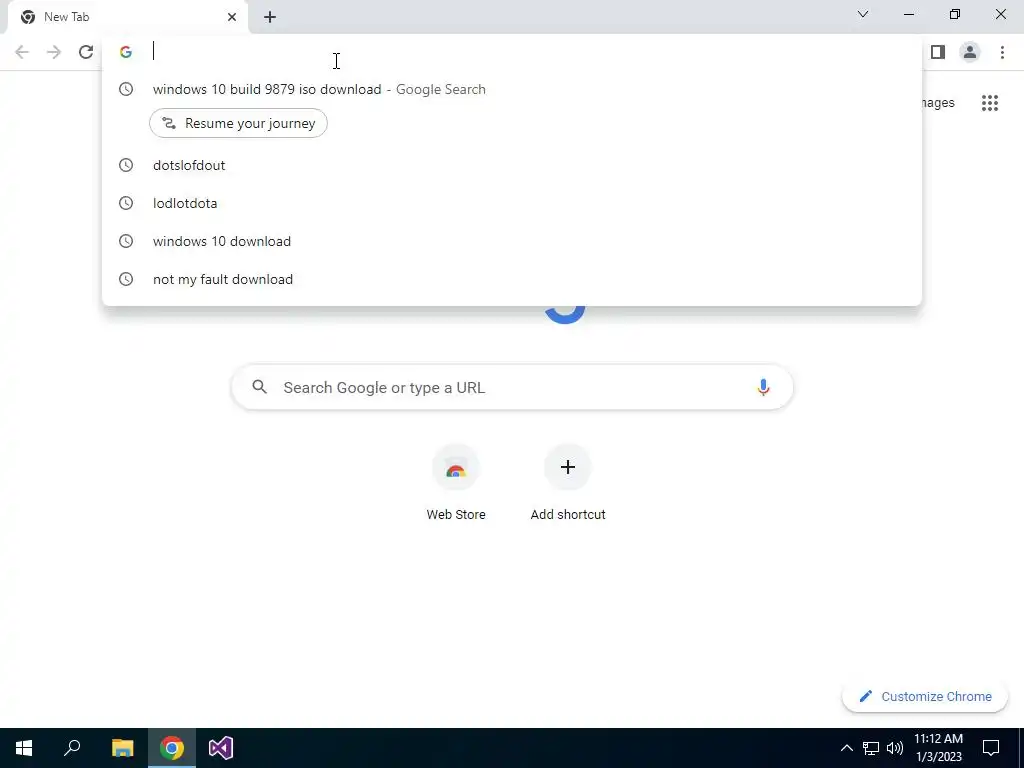
Task: Open the taskbar clock and date
Action: (x=938, y=748)
